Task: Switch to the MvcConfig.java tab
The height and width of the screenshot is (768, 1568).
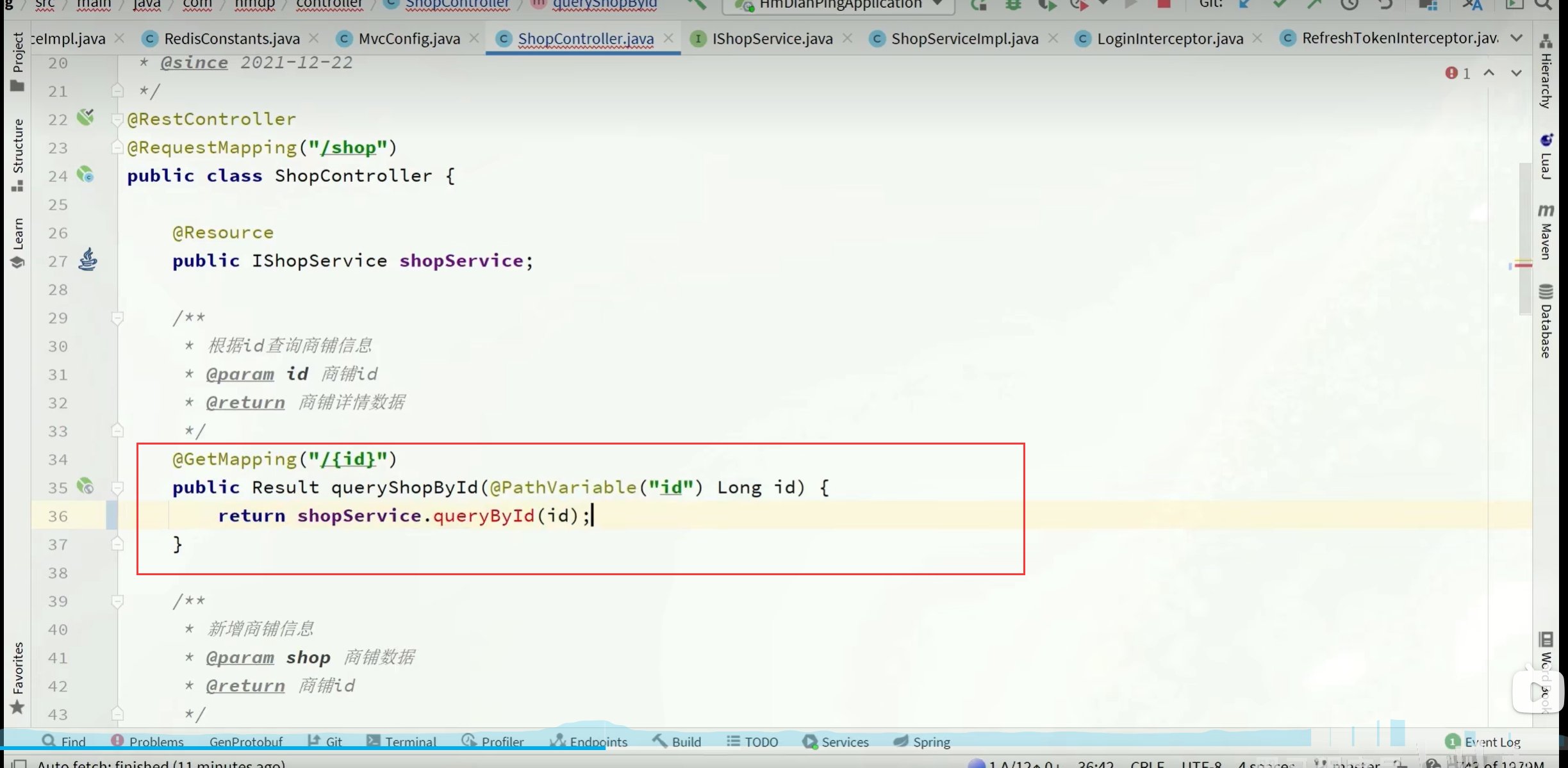Action: 409,38
